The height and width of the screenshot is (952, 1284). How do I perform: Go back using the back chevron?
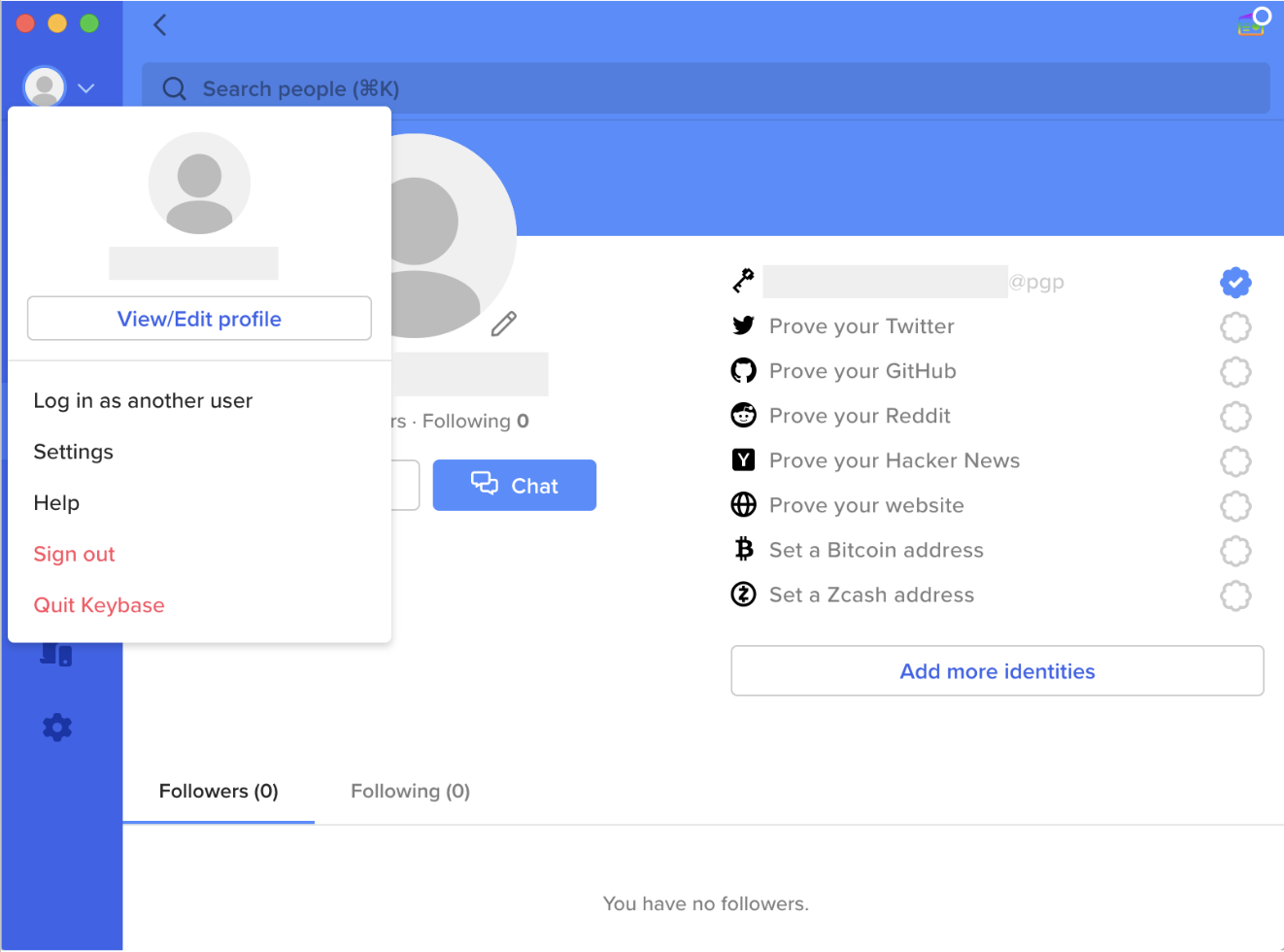pyautogui.click(x=160, y=25)
